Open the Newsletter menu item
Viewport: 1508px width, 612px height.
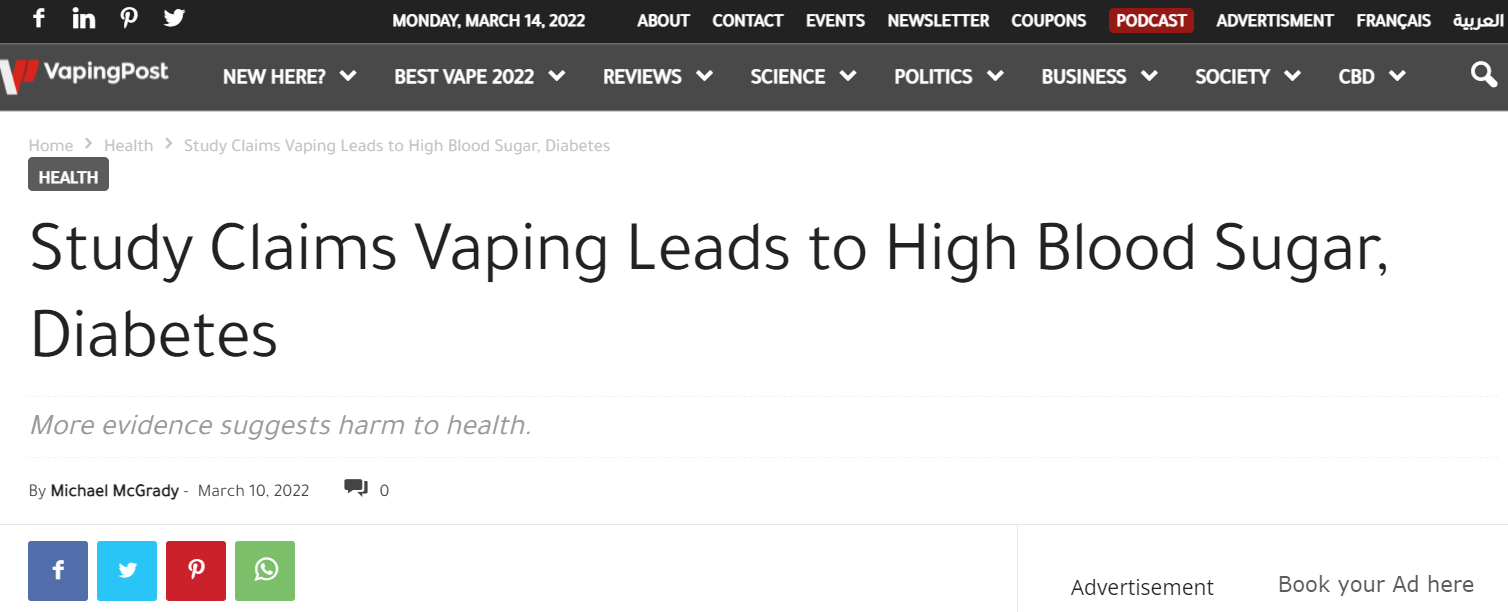coord(938,21)
